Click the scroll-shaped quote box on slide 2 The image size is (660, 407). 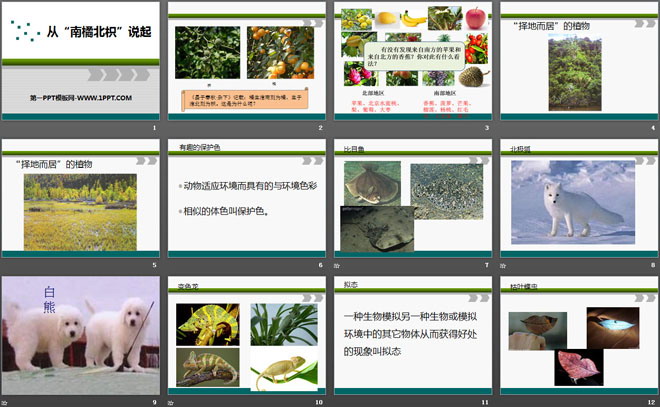248,99
